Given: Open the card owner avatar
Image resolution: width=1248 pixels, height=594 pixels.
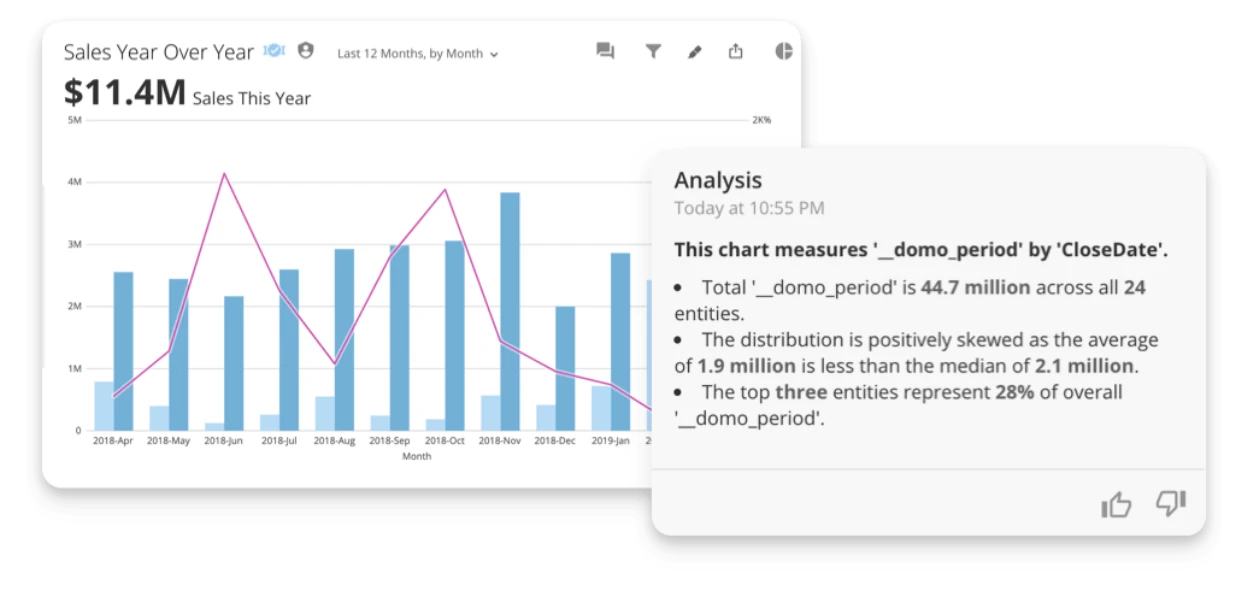Looking at the screenshot, I should pos(305,50).
